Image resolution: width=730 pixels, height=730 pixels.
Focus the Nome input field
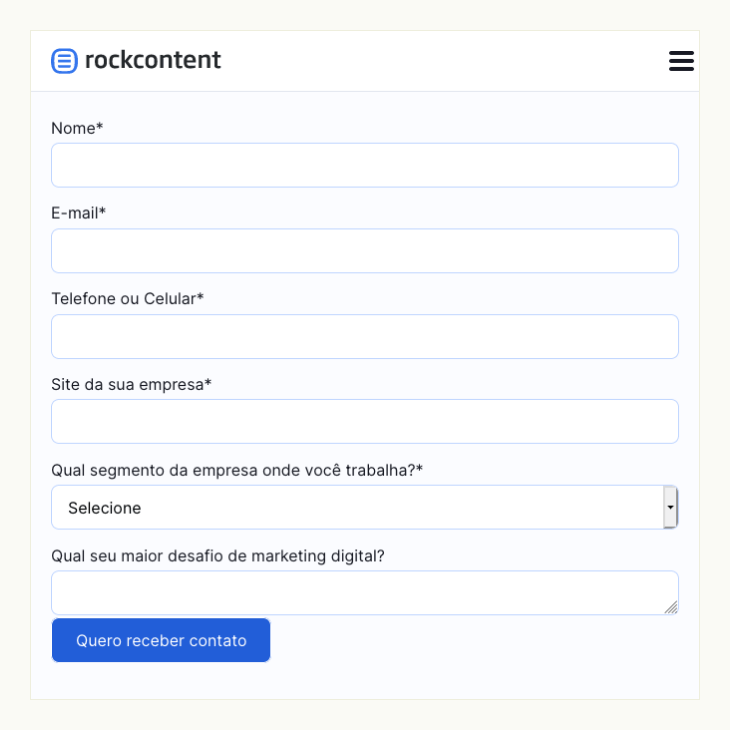coord(365,165)
